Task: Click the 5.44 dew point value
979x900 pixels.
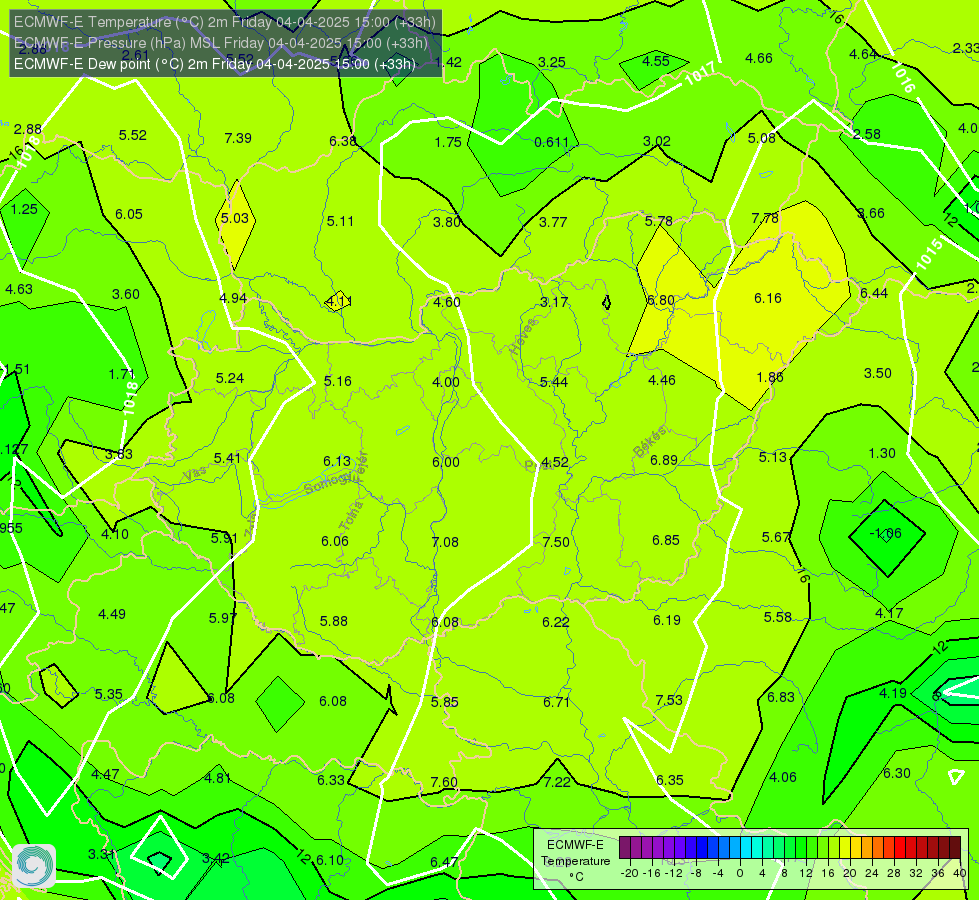Action: (x=554, y=382)
